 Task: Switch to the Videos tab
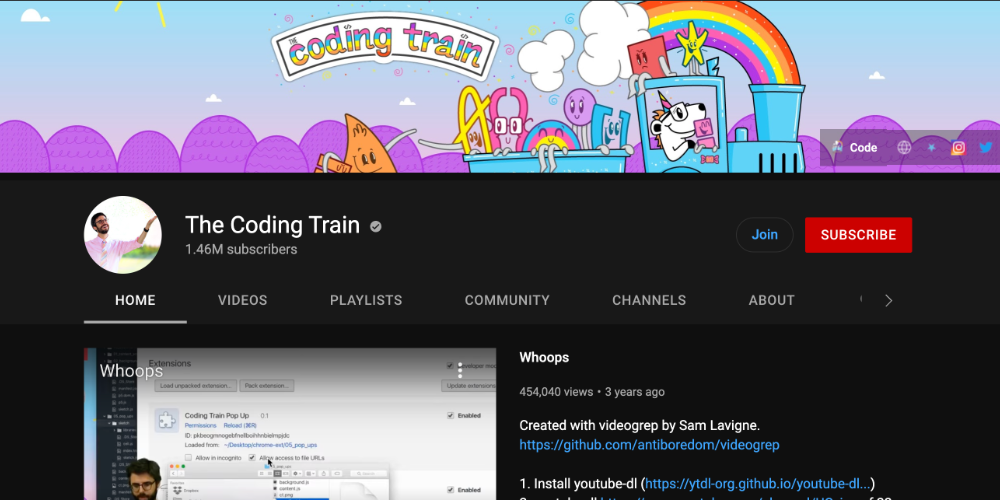(x=242, y=300)
